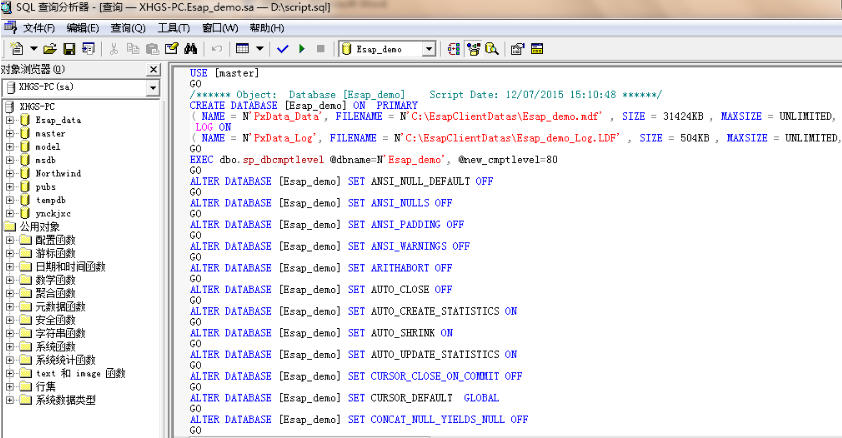Expand the 数学函数 folder
Image resolution: width=842 pixels, height=438 pixels.
pyautogui.click(x=10, y=280)
